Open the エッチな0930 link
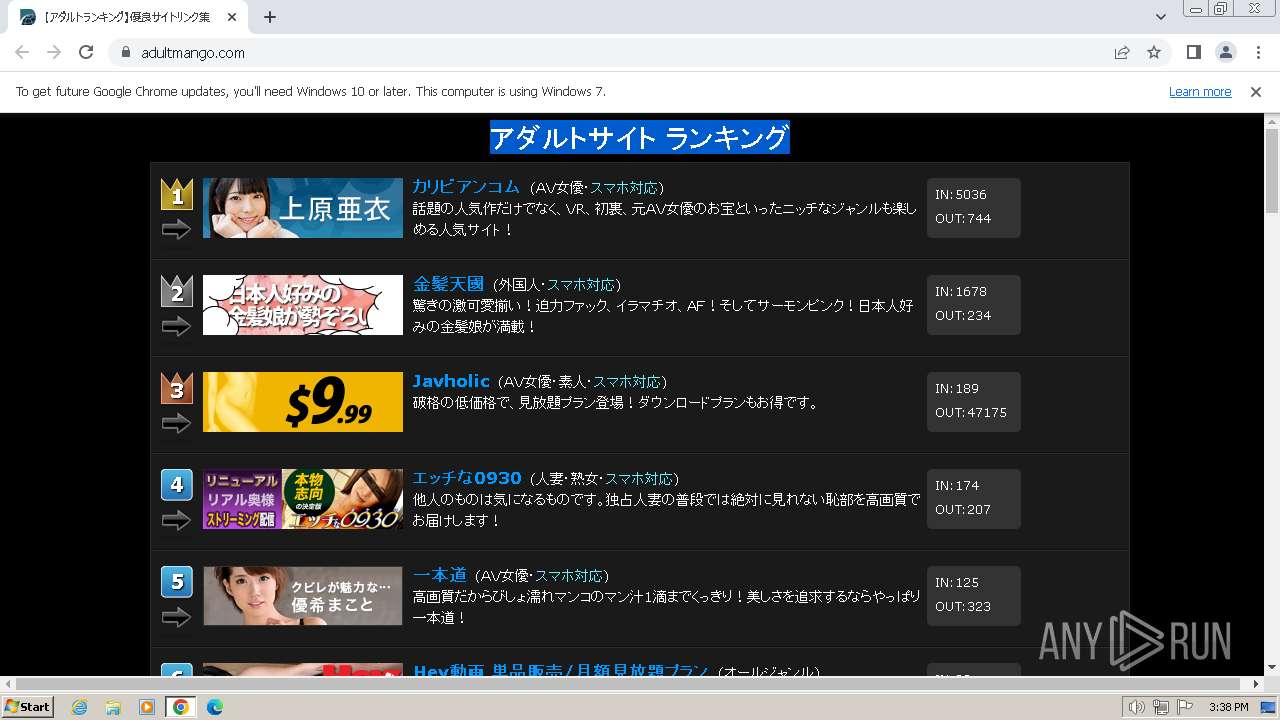This screenshot has height=720, width=1280. [467, 478]
